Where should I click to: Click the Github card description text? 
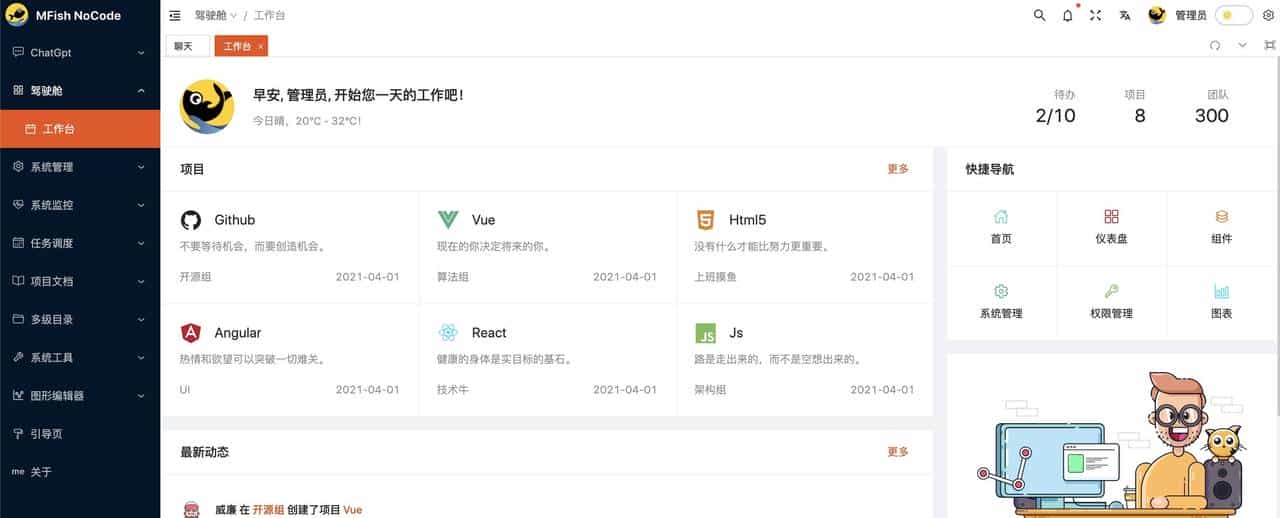(x=253, y=246)
